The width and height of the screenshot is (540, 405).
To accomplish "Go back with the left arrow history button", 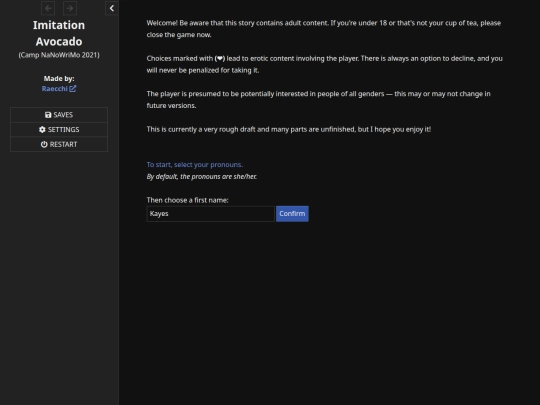I will 48,8.
